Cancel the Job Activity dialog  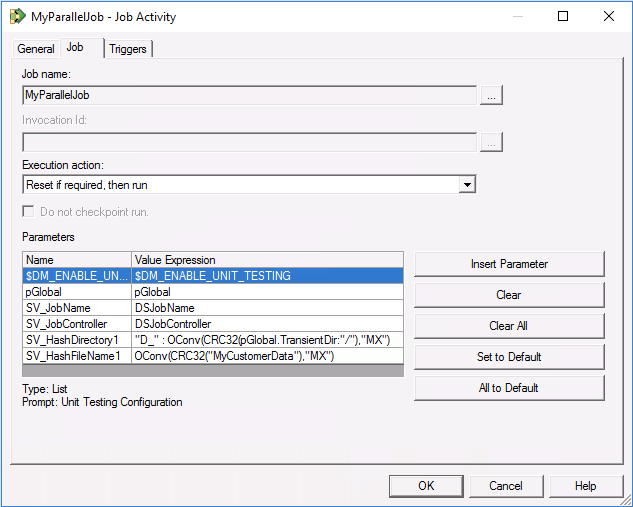pos(506,486)
